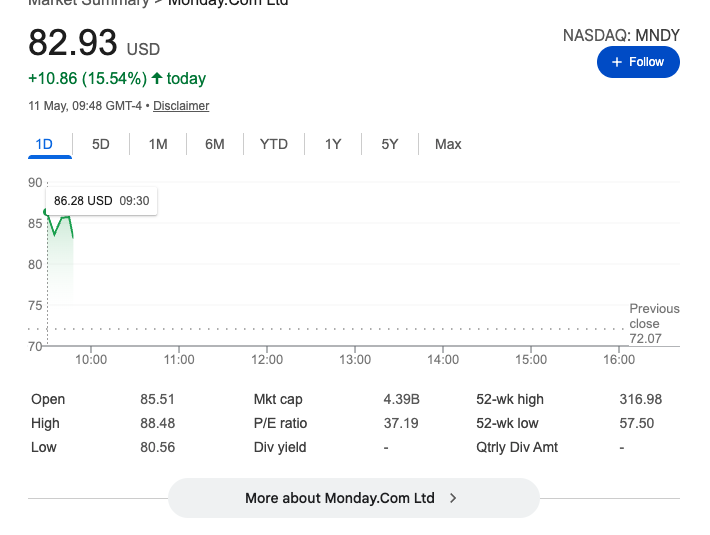Click the 52-wk high value 316.98
Image resolution: width=710 pixels, height=535 pixels.
(x=641, y=399)
